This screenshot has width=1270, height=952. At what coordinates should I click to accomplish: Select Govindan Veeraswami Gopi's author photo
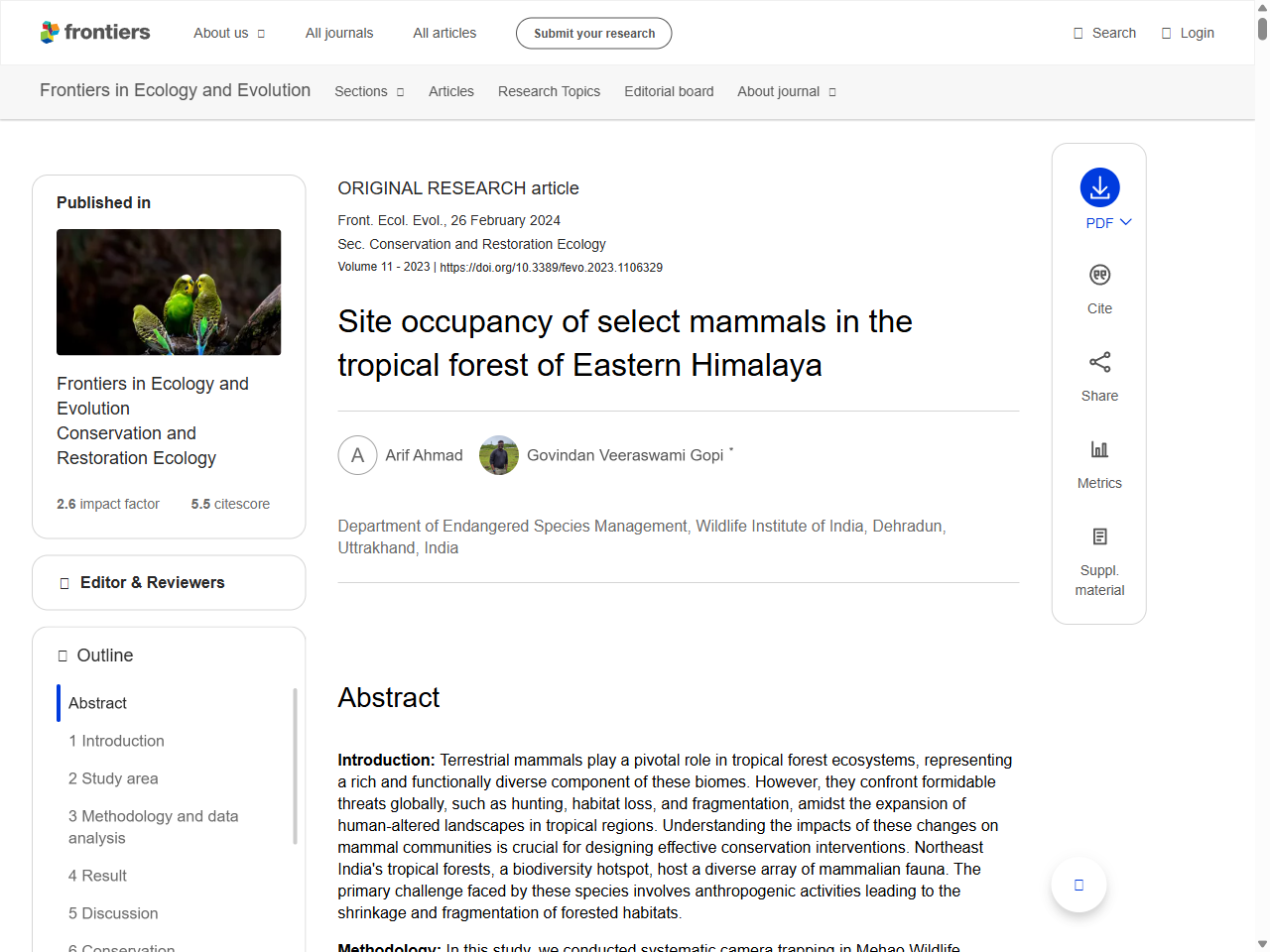click(x=499, y=454)
